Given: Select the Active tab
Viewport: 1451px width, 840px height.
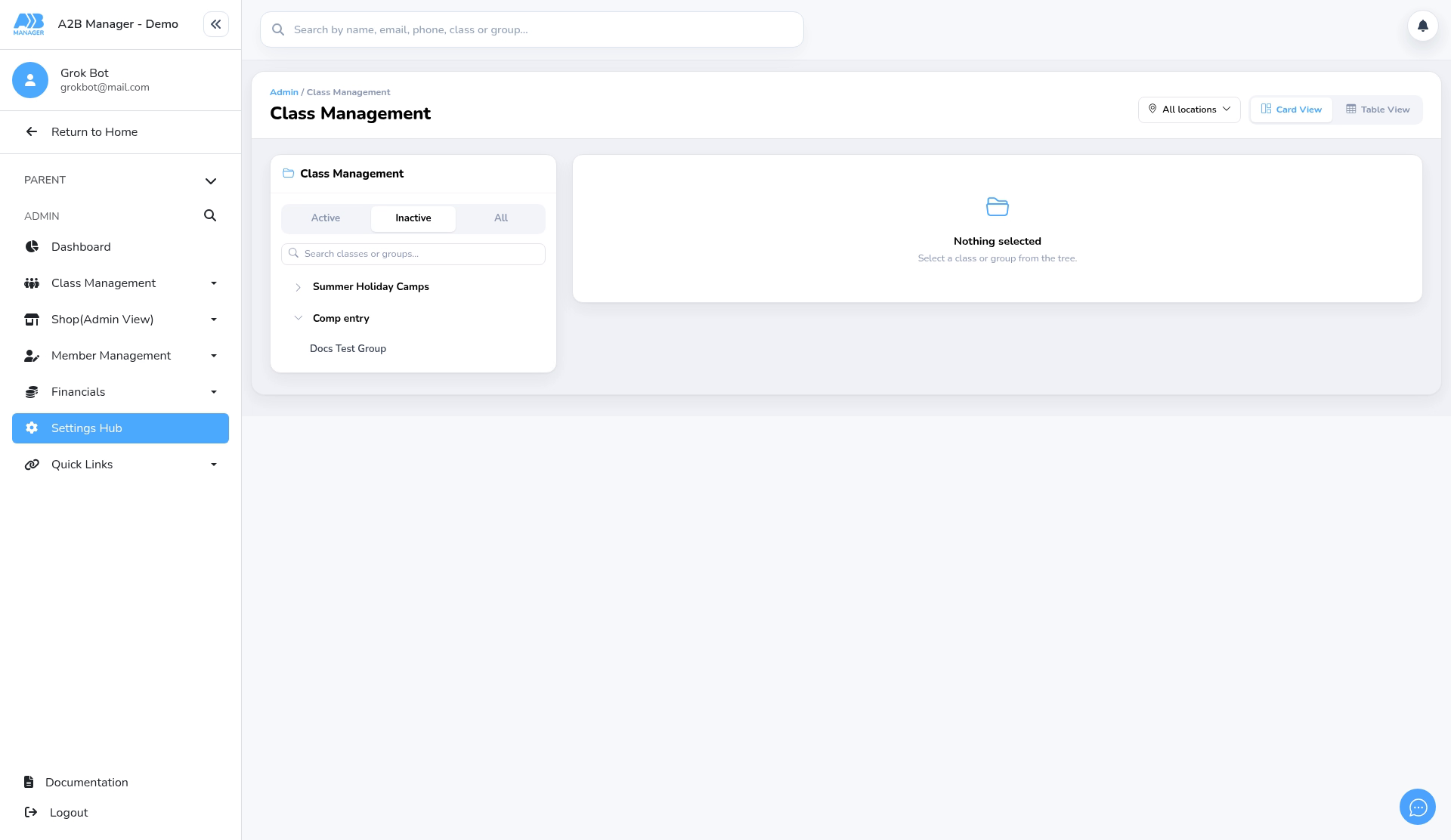Looking at the screenshot, I should 326,218.
